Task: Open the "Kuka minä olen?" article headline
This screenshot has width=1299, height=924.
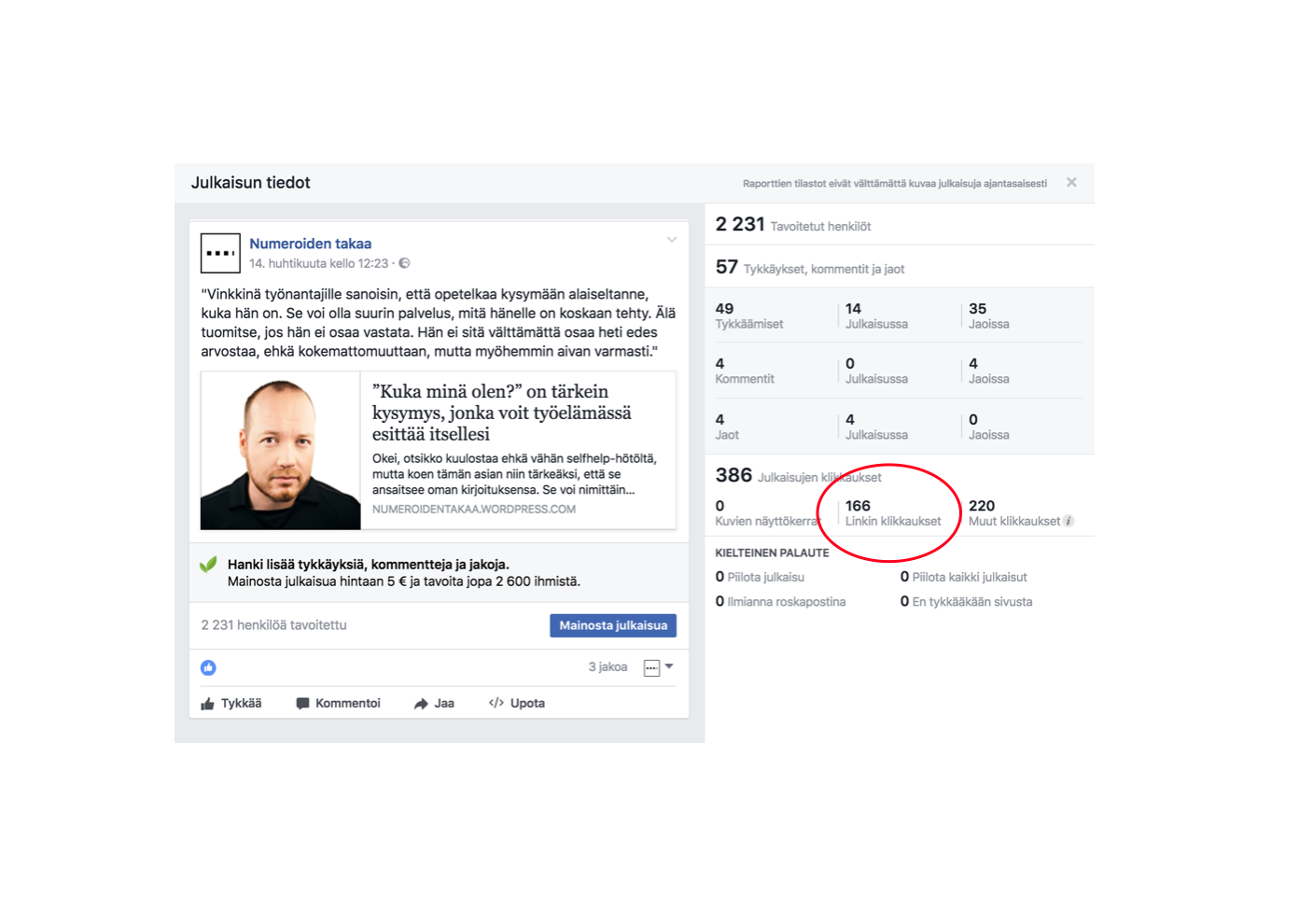Action: tap(502, 413)
